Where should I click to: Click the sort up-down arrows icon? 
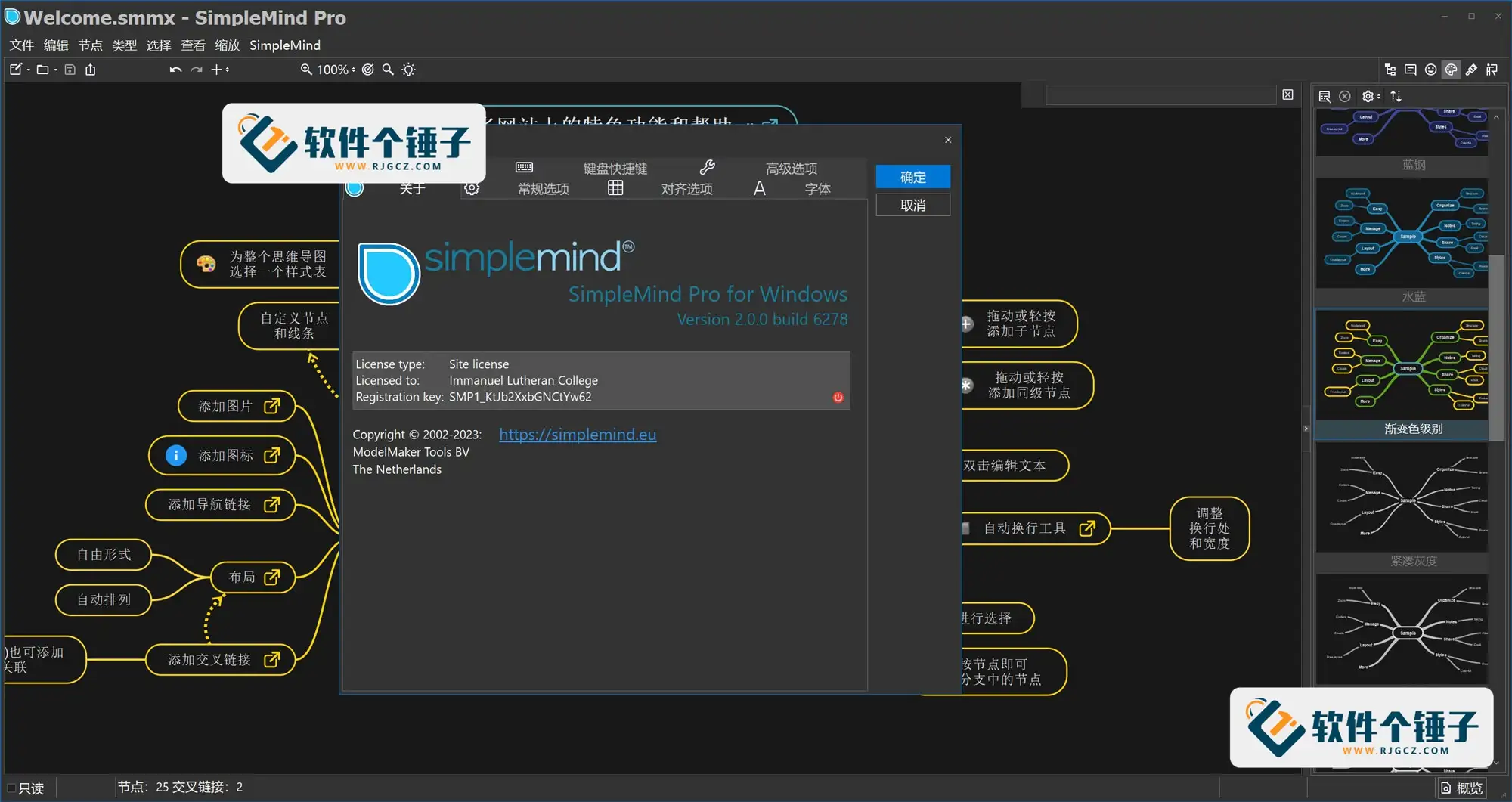click(1396, 96)
